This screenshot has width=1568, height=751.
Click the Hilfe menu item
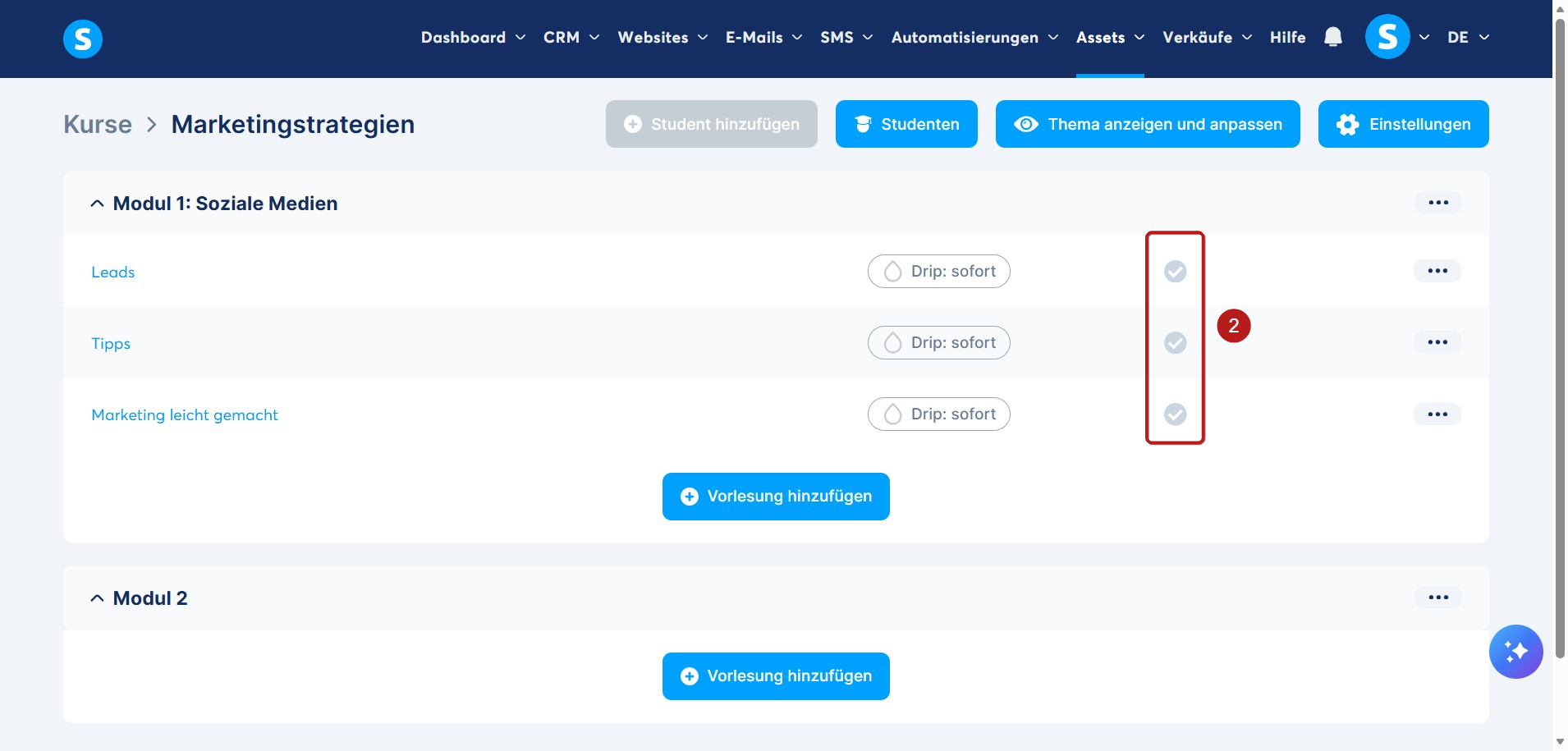(x=1287, y=37)
